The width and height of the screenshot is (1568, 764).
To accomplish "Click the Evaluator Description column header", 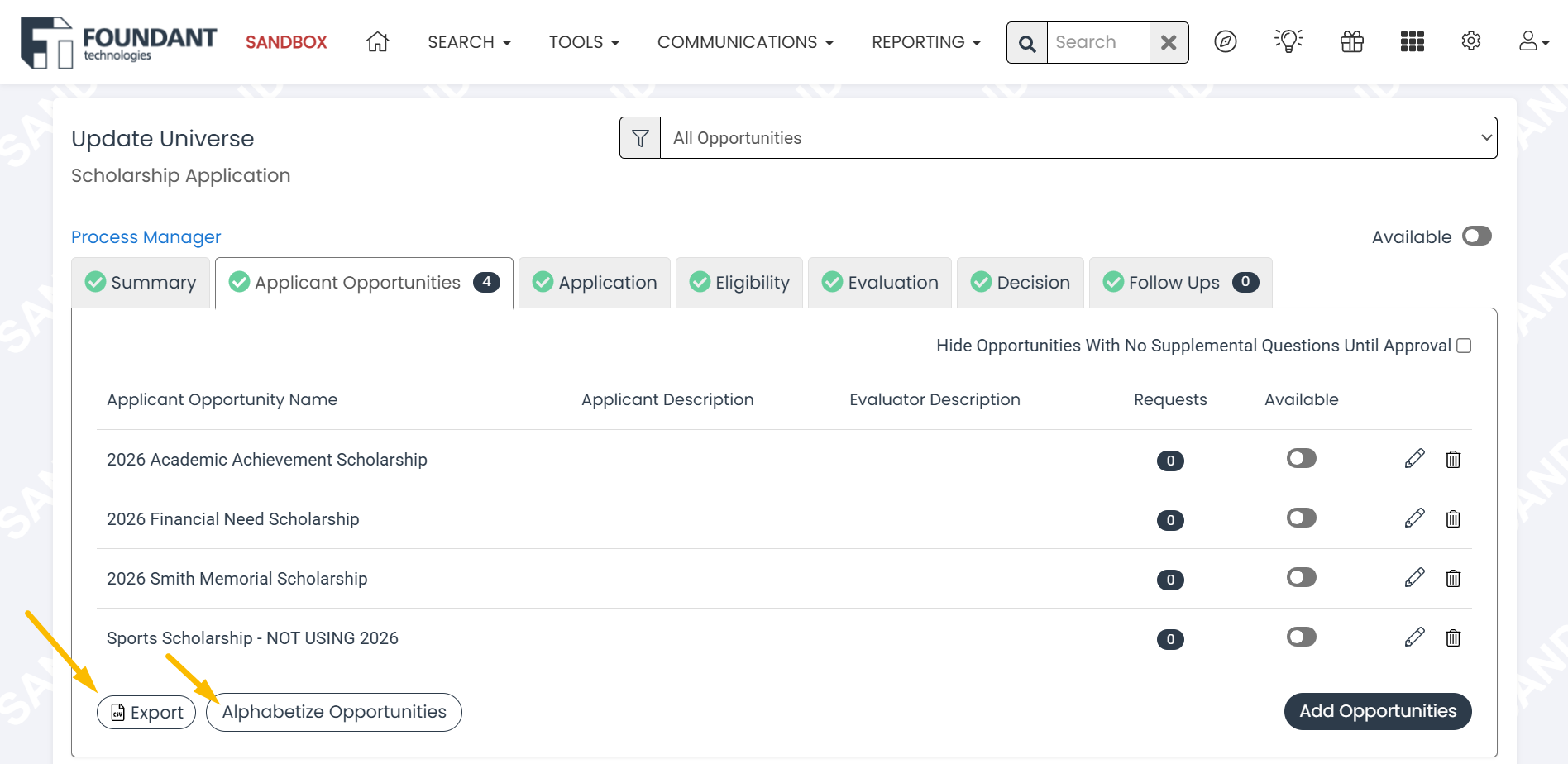I will [x=935, y=400].
